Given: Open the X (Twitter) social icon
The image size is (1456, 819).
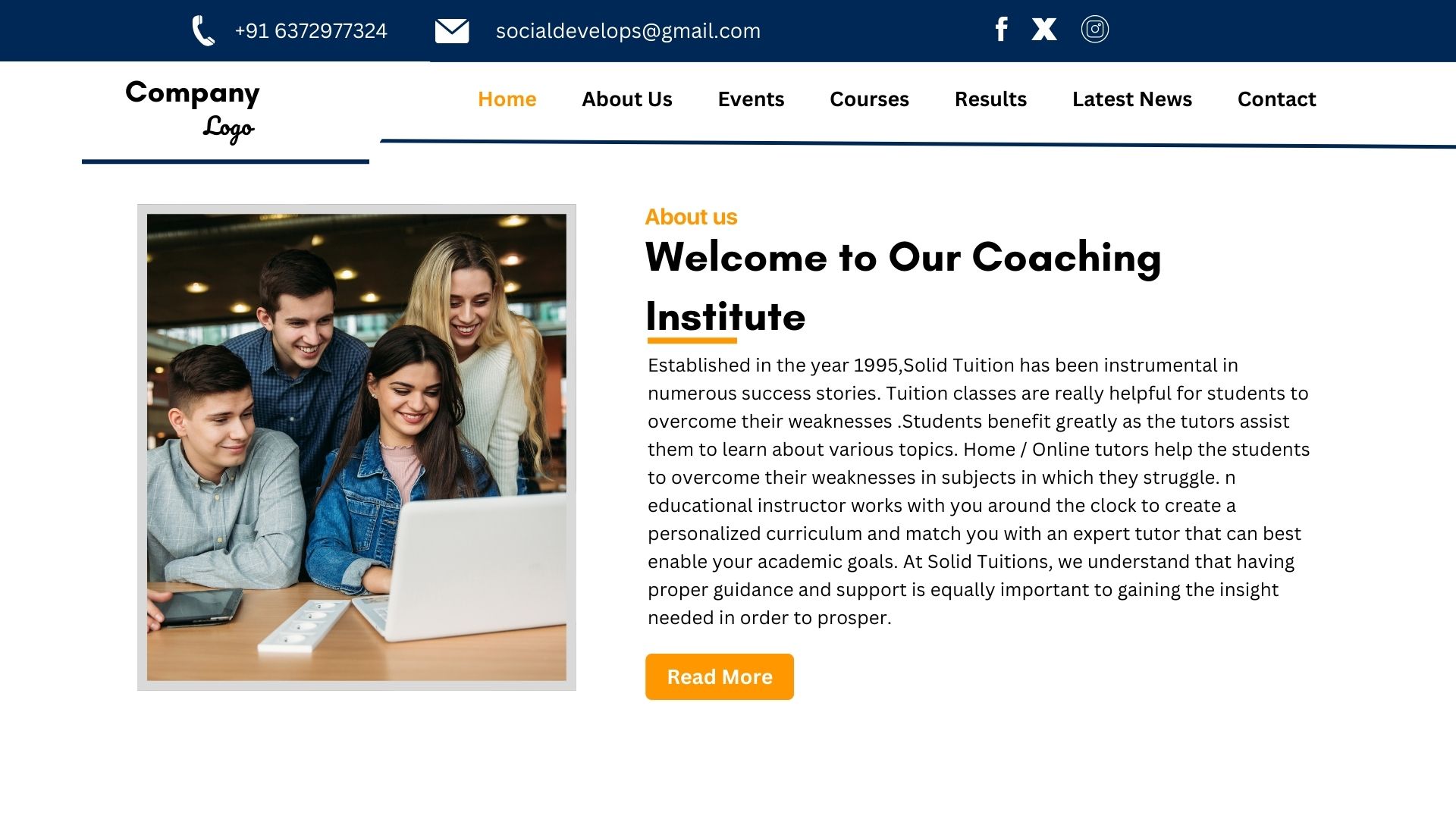Looking at the screenshot, I should point(1044,29).
